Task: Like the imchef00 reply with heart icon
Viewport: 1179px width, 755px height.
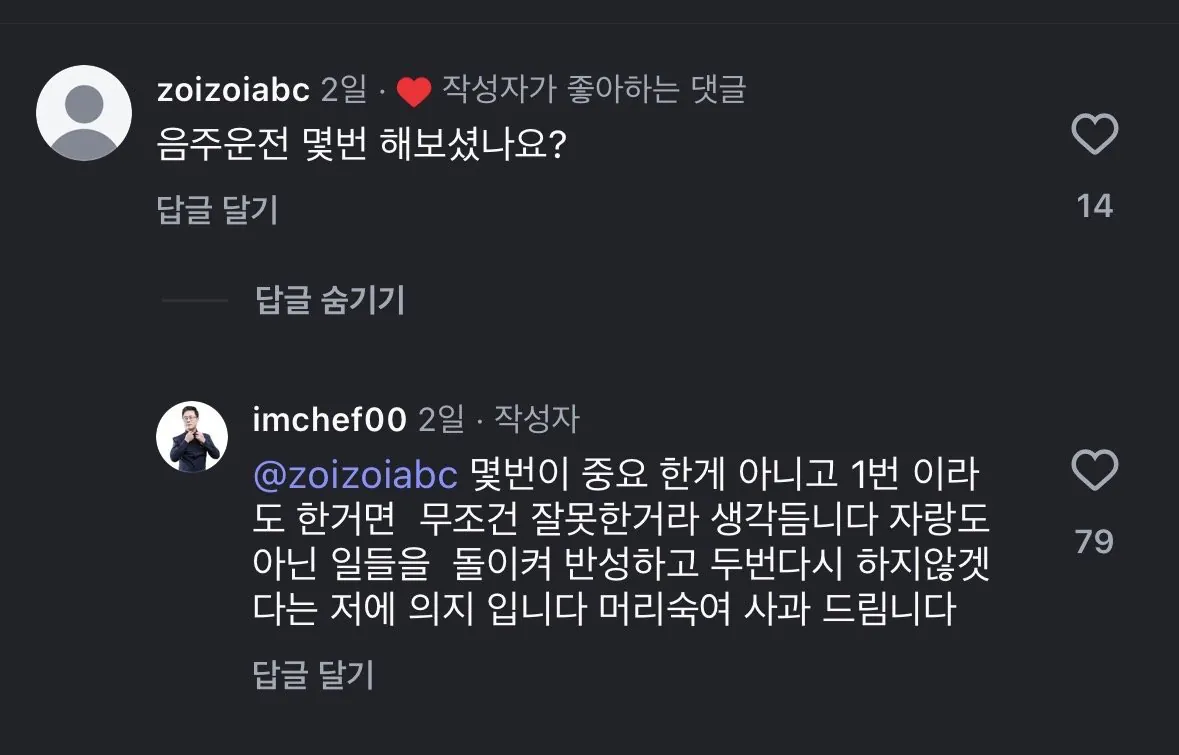Action: [x=1094, y=470]
